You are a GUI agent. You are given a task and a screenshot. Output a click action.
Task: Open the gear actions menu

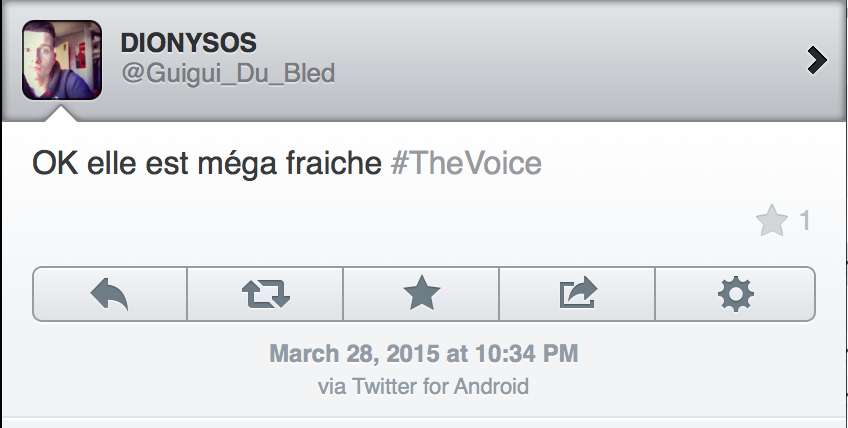point(735,294)
